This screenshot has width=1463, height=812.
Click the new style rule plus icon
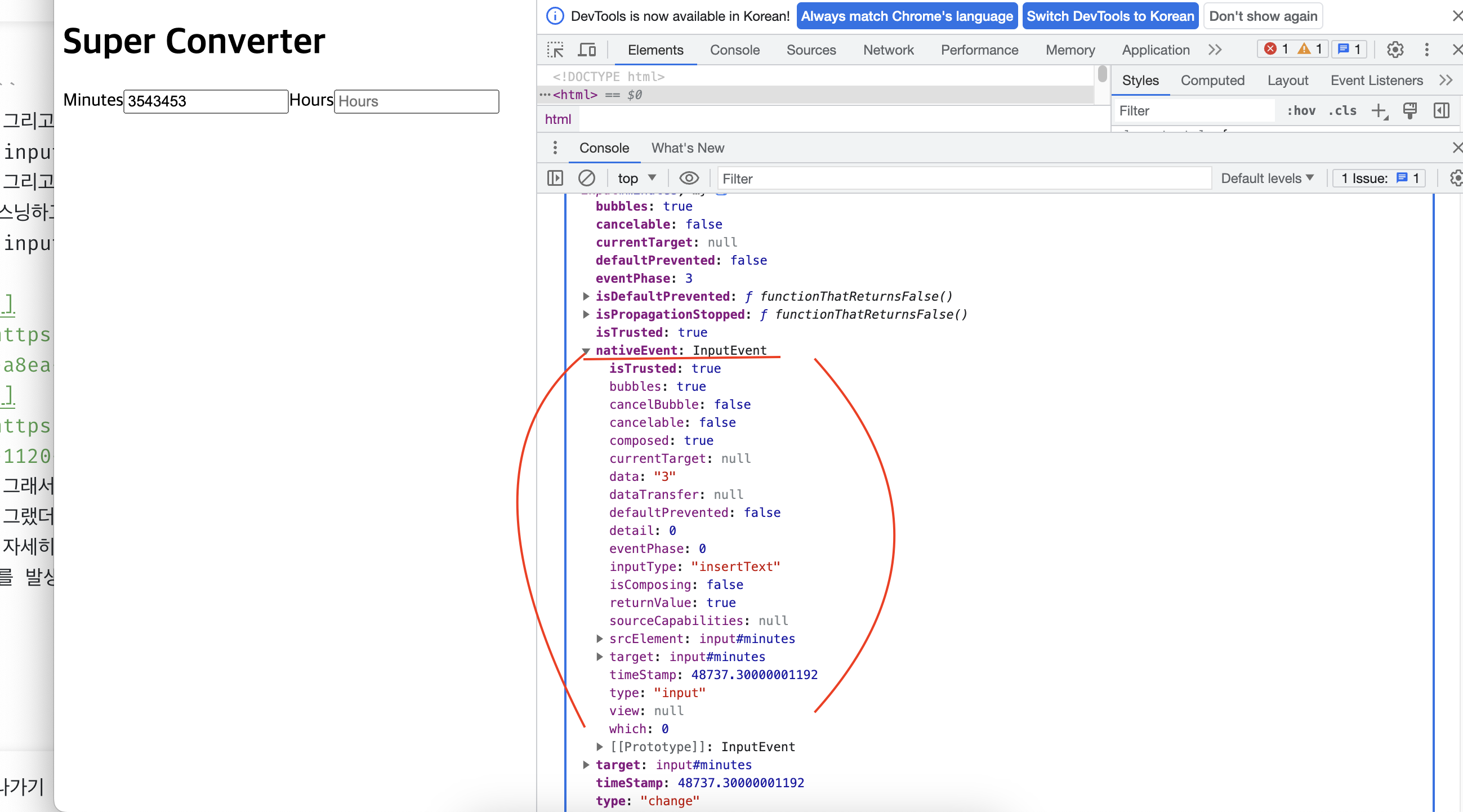pos(1379,111)
